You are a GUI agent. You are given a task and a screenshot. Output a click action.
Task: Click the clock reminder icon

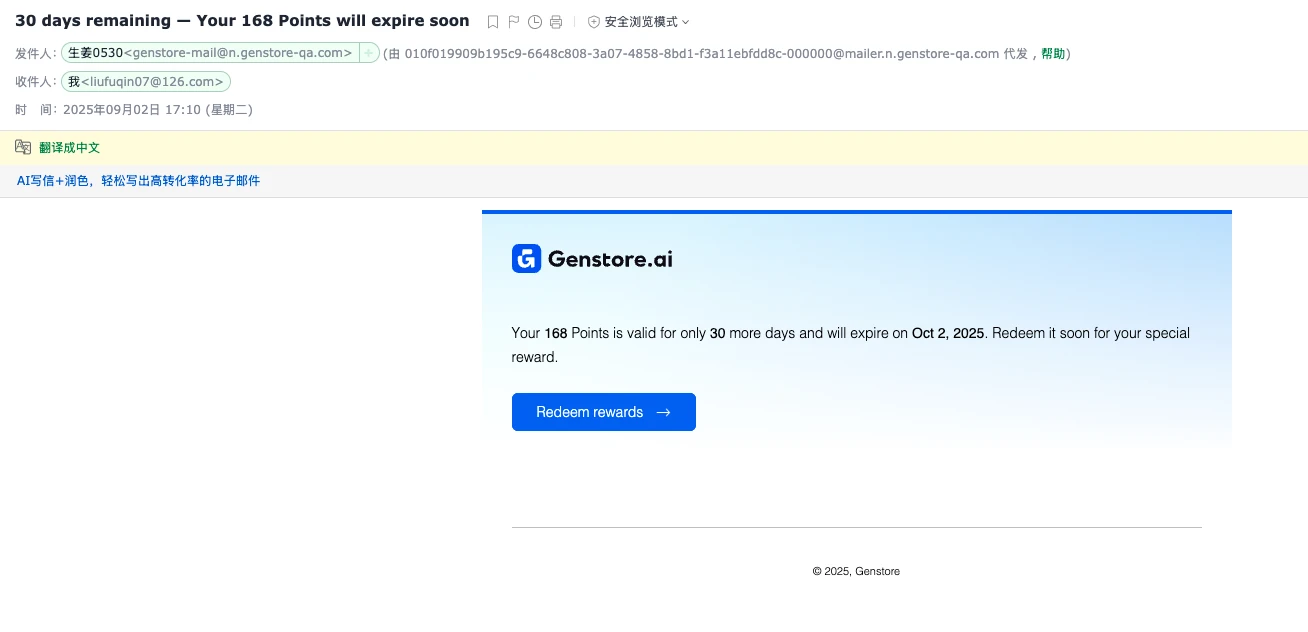(x=535, y=22)
